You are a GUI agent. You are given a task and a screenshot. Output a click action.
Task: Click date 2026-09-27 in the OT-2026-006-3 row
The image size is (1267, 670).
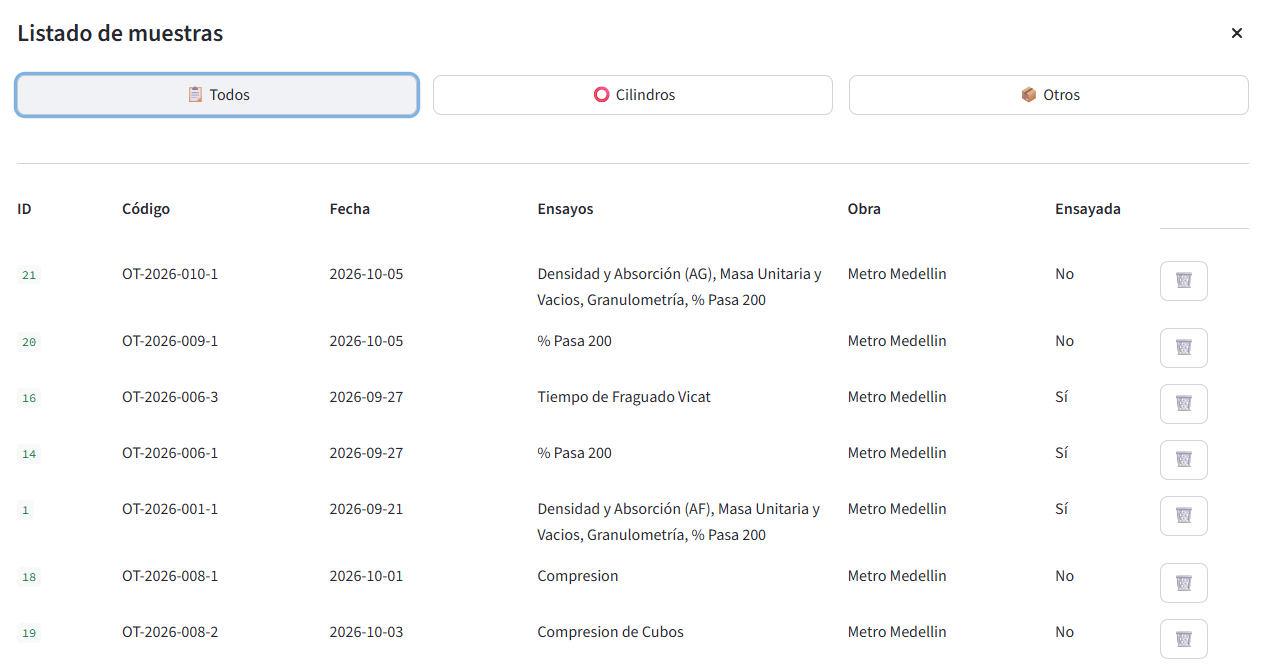[367, 397]
